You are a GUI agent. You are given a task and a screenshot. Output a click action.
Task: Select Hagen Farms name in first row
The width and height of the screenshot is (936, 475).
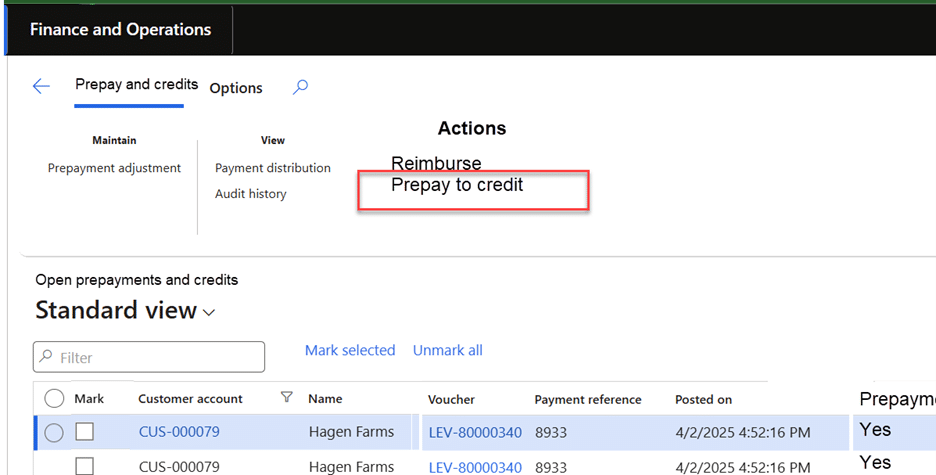352,431
